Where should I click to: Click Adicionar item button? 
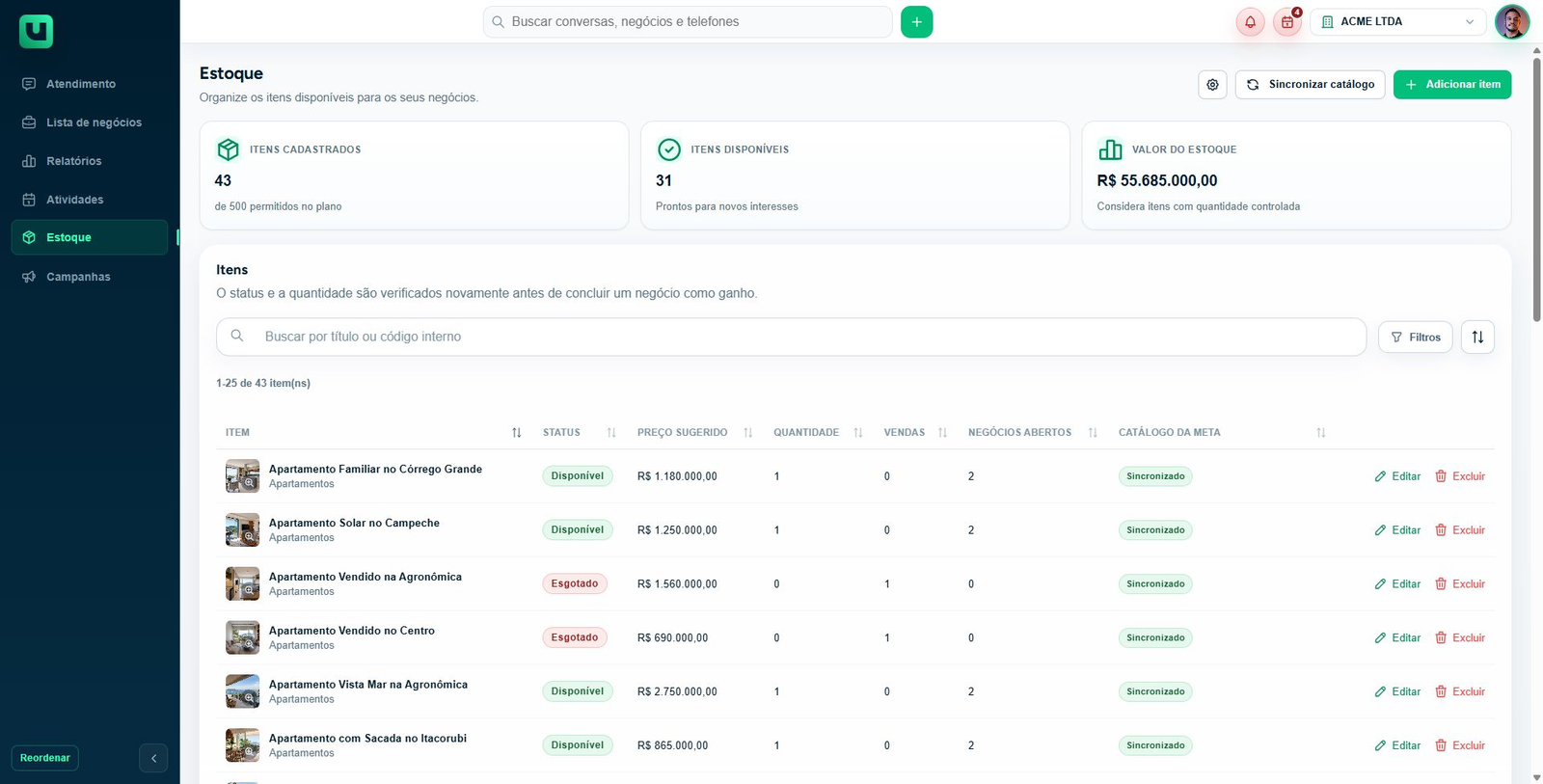[1452, 85]
